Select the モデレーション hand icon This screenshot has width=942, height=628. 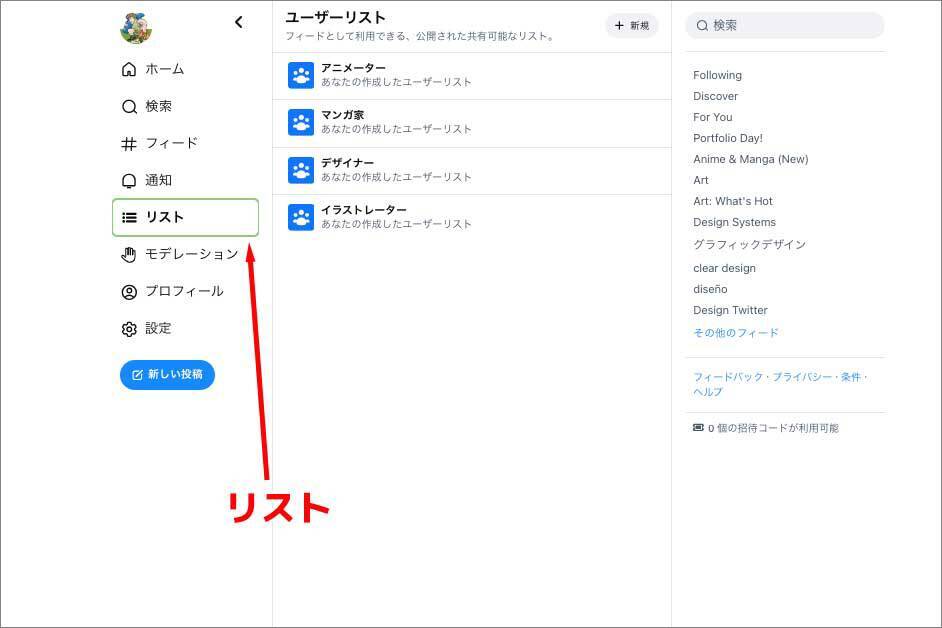(129, 255)
